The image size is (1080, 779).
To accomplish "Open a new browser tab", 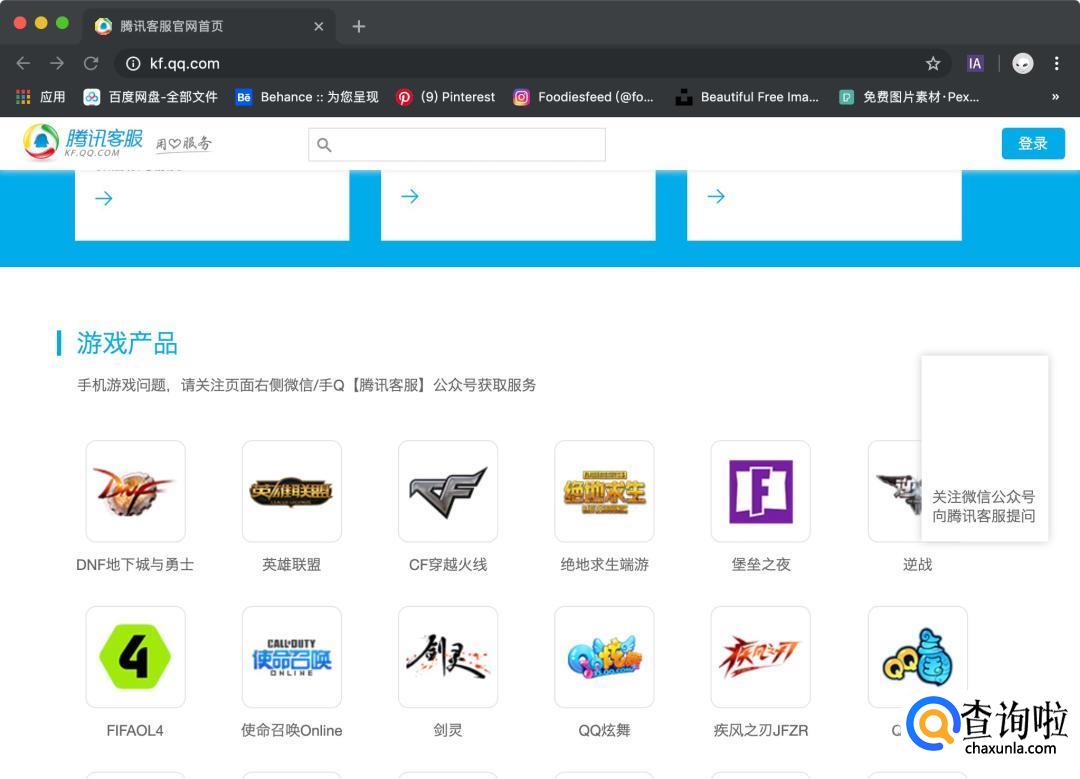I will (x=359, y=26).
